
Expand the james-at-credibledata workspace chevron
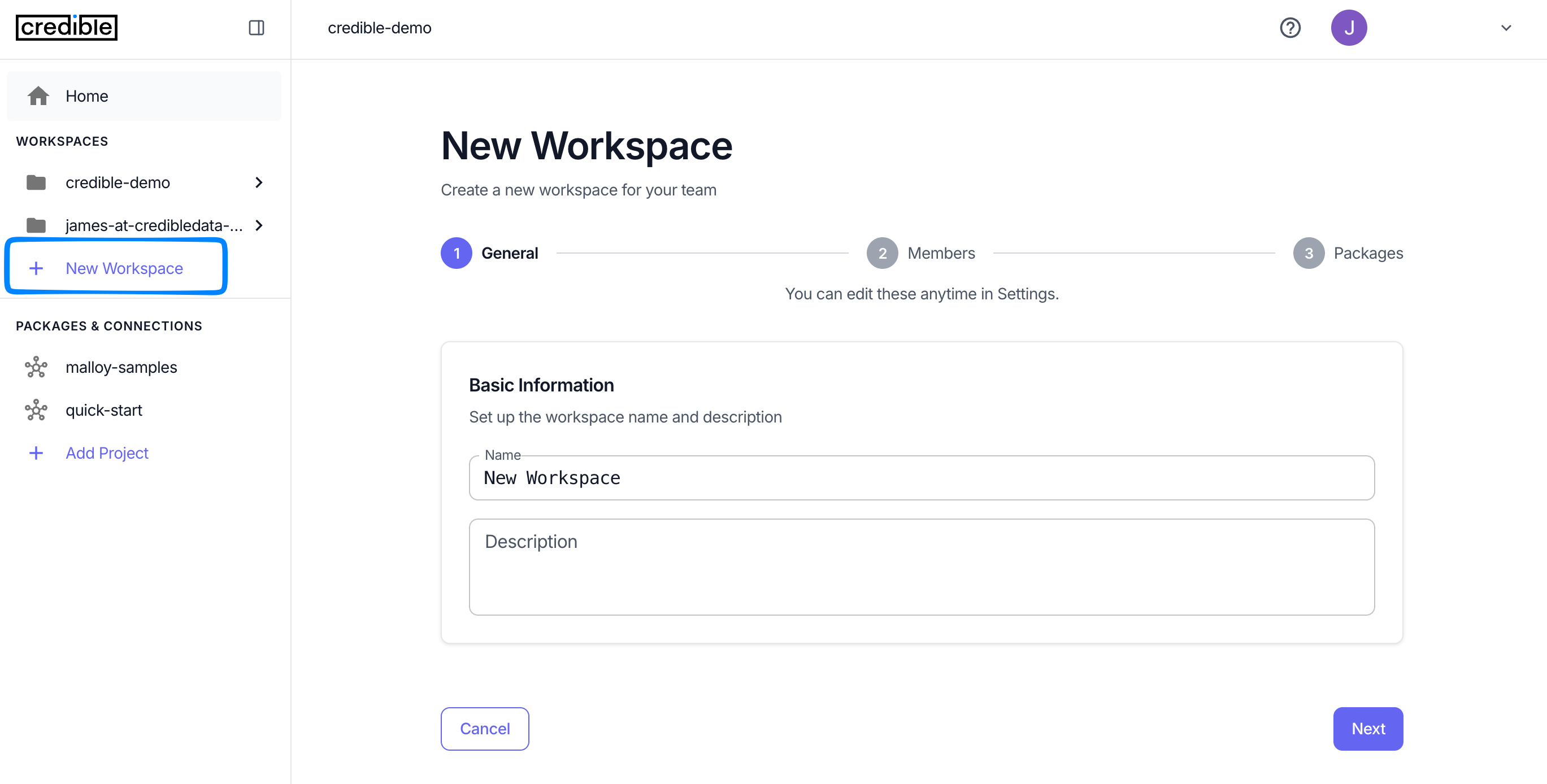coord(259,225)
